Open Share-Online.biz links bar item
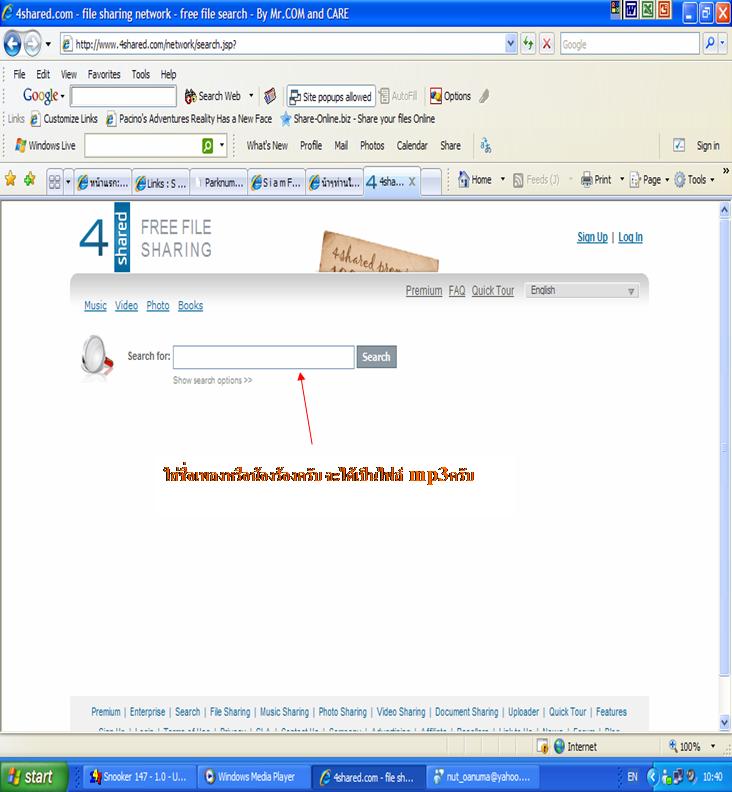 358,119
